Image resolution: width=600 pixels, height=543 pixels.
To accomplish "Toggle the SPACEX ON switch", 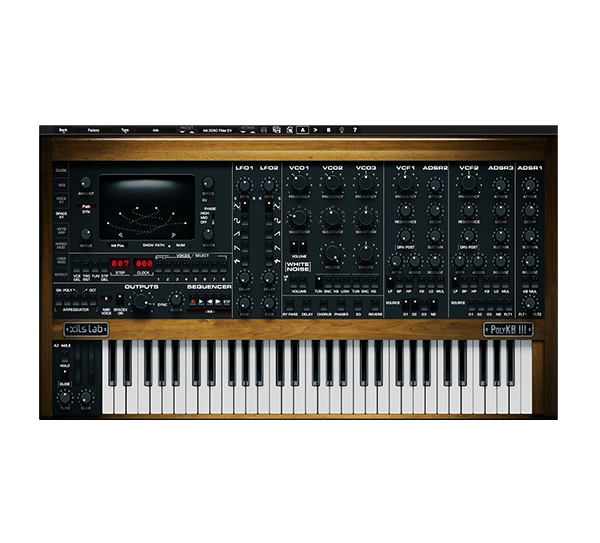I will click(120, 300).
